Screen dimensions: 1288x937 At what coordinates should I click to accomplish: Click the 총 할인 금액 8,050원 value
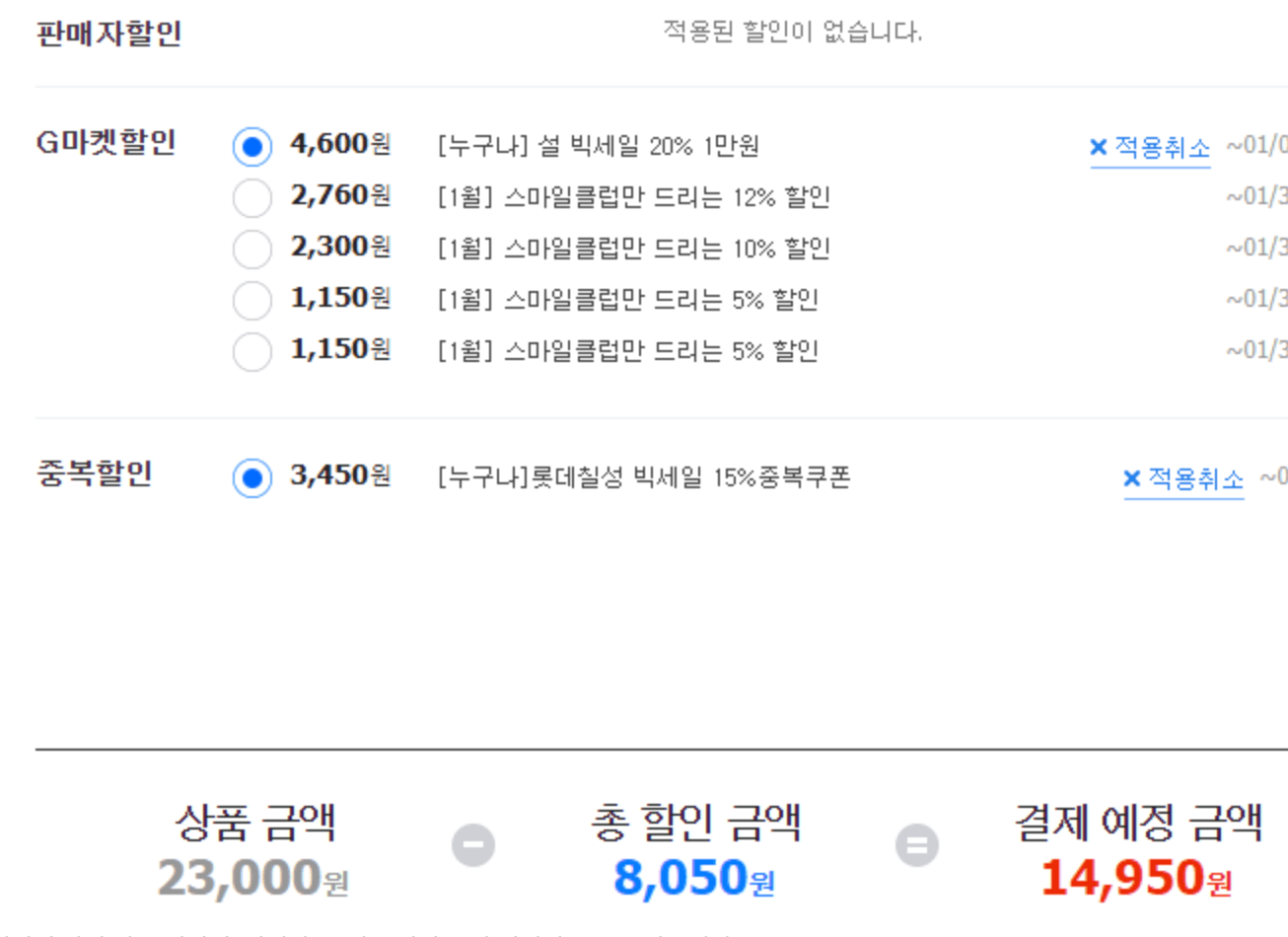(694, 877)
